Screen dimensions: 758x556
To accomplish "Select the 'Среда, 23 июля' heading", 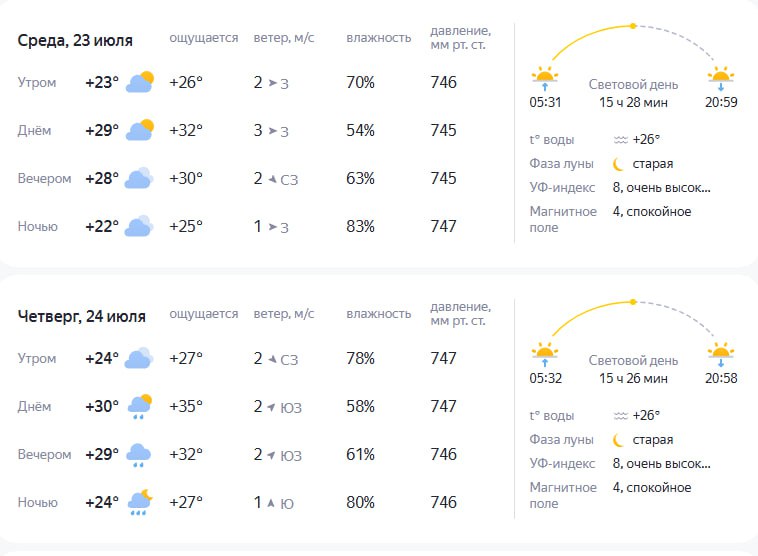I will (75, 40).
